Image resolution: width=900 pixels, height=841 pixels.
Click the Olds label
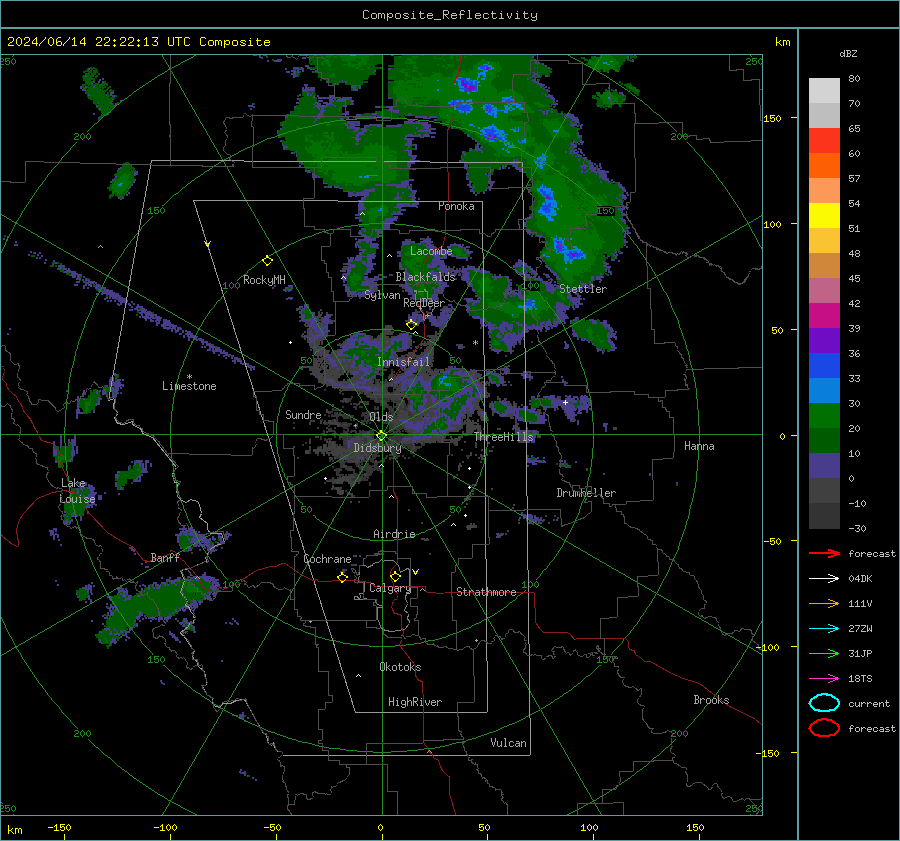coord(381,417)
